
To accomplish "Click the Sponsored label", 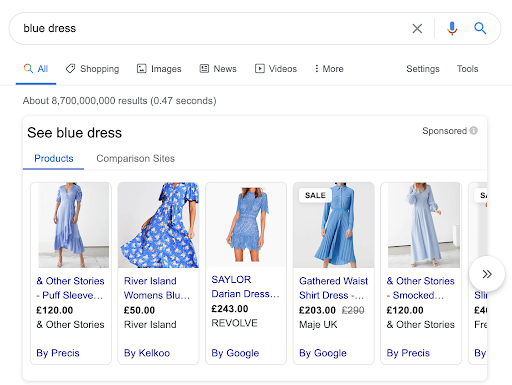I will click(444, 131).
